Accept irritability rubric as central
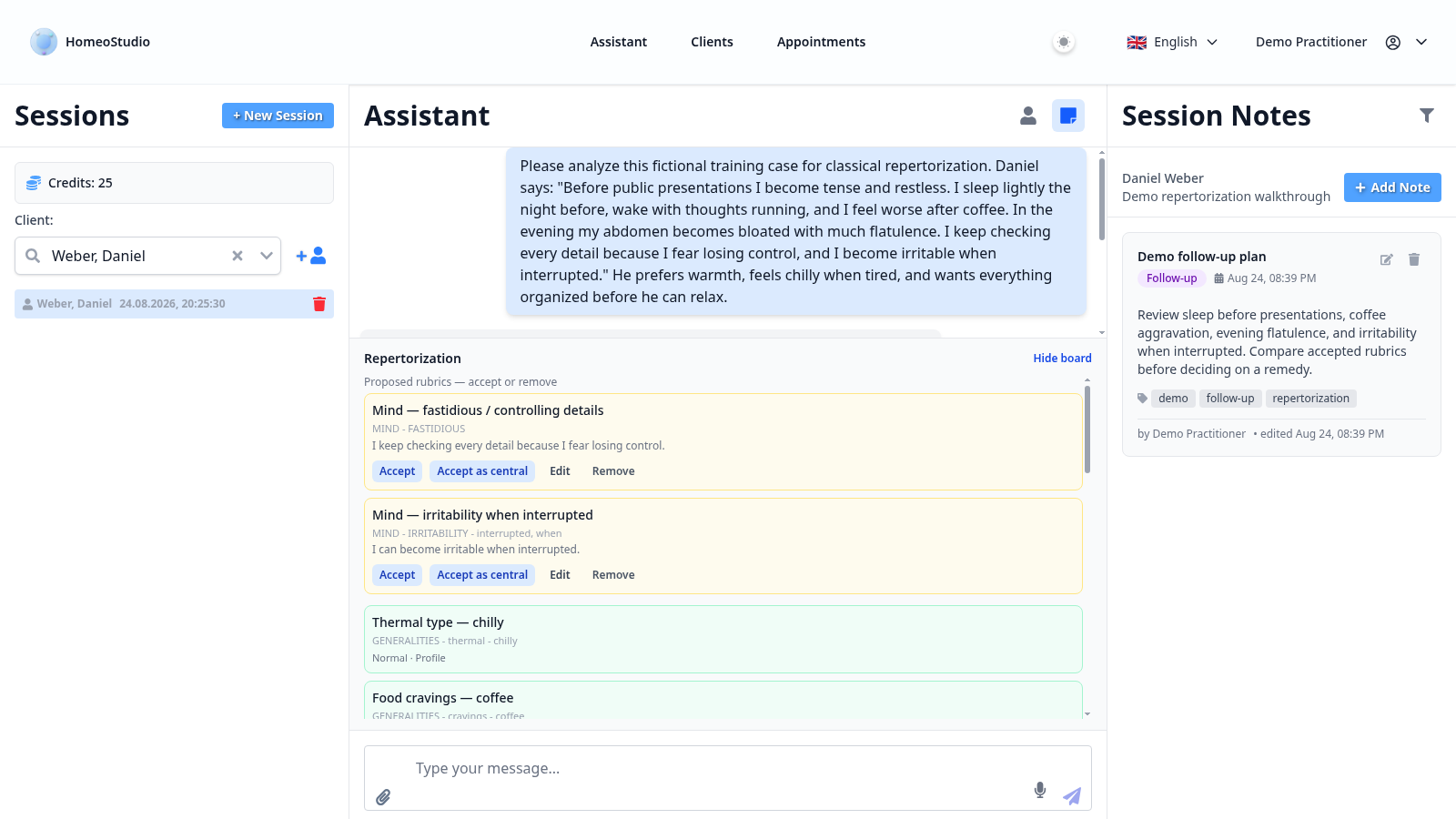 click(482, 575)
